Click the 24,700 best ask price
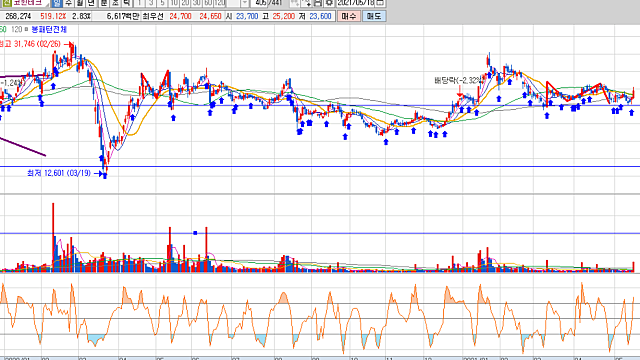Image resolution: width=640 pixels, height=360 pixels. [x=180, y=16]
